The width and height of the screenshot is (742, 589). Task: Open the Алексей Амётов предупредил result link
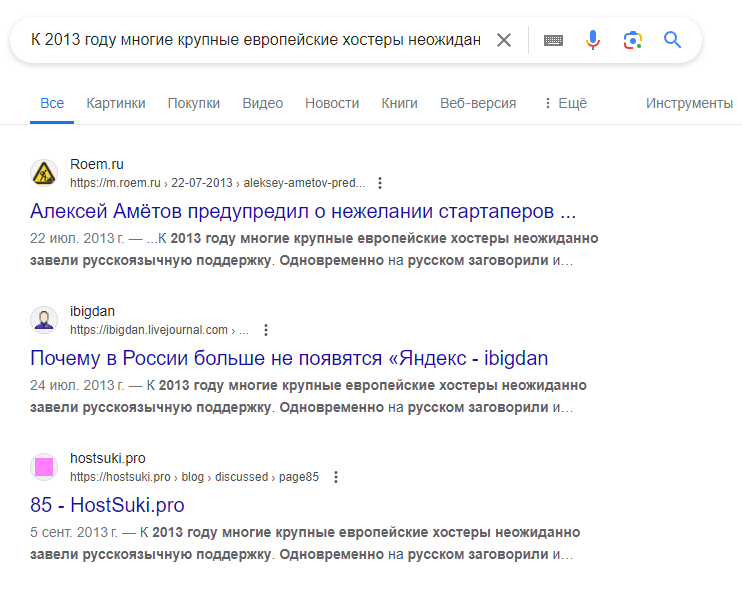(x=303, y=211)
